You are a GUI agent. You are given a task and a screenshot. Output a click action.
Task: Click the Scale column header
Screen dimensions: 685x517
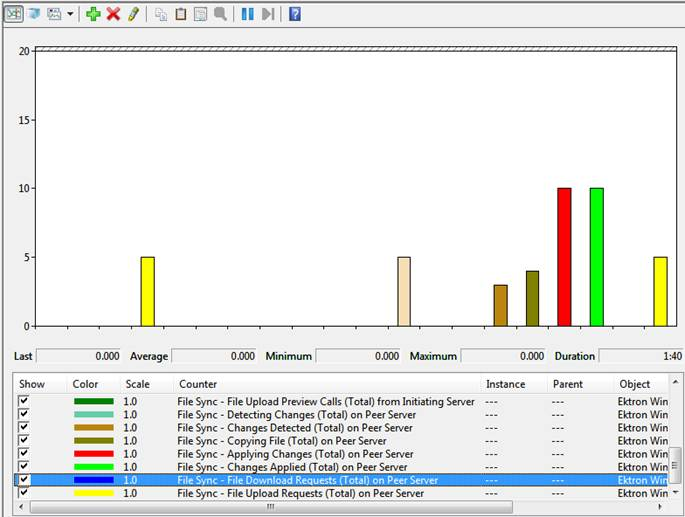(138, 384)
